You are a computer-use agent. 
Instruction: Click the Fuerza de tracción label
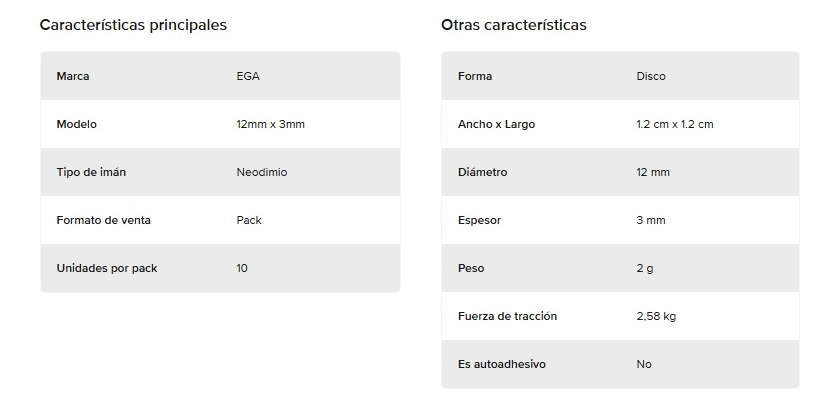coord(508,317)
